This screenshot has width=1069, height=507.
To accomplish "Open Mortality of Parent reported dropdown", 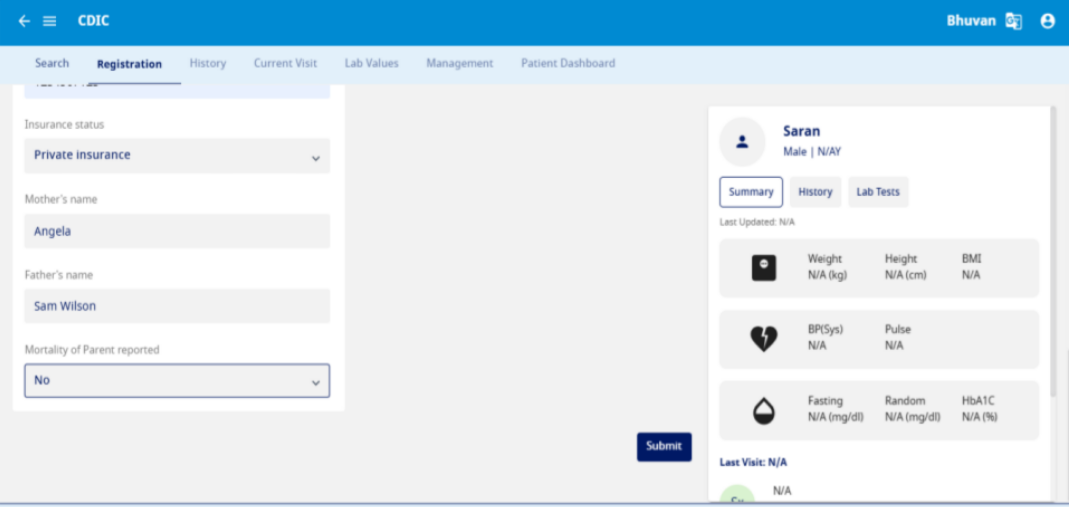I will (x=177, y=381).
